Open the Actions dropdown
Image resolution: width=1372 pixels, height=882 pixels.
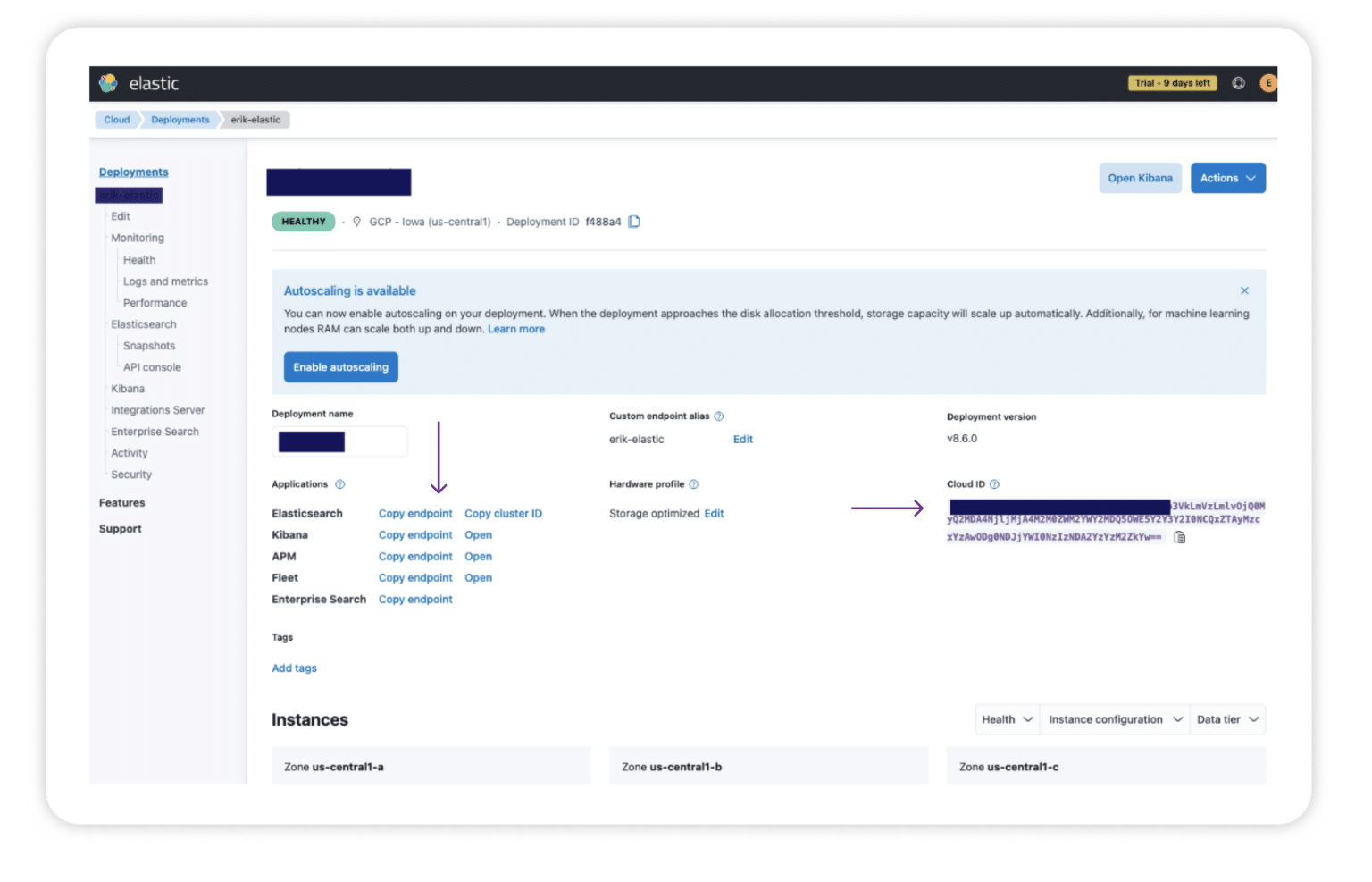point(1227,178)
